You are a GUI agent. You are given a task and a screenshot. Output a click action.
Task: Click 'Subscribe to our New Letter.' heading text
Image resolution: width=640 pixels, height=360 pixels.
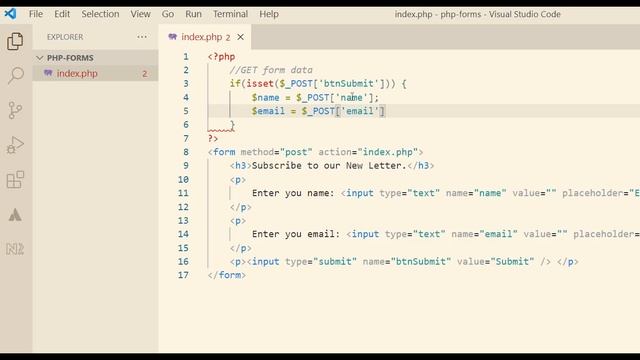[x=329, y=166]
